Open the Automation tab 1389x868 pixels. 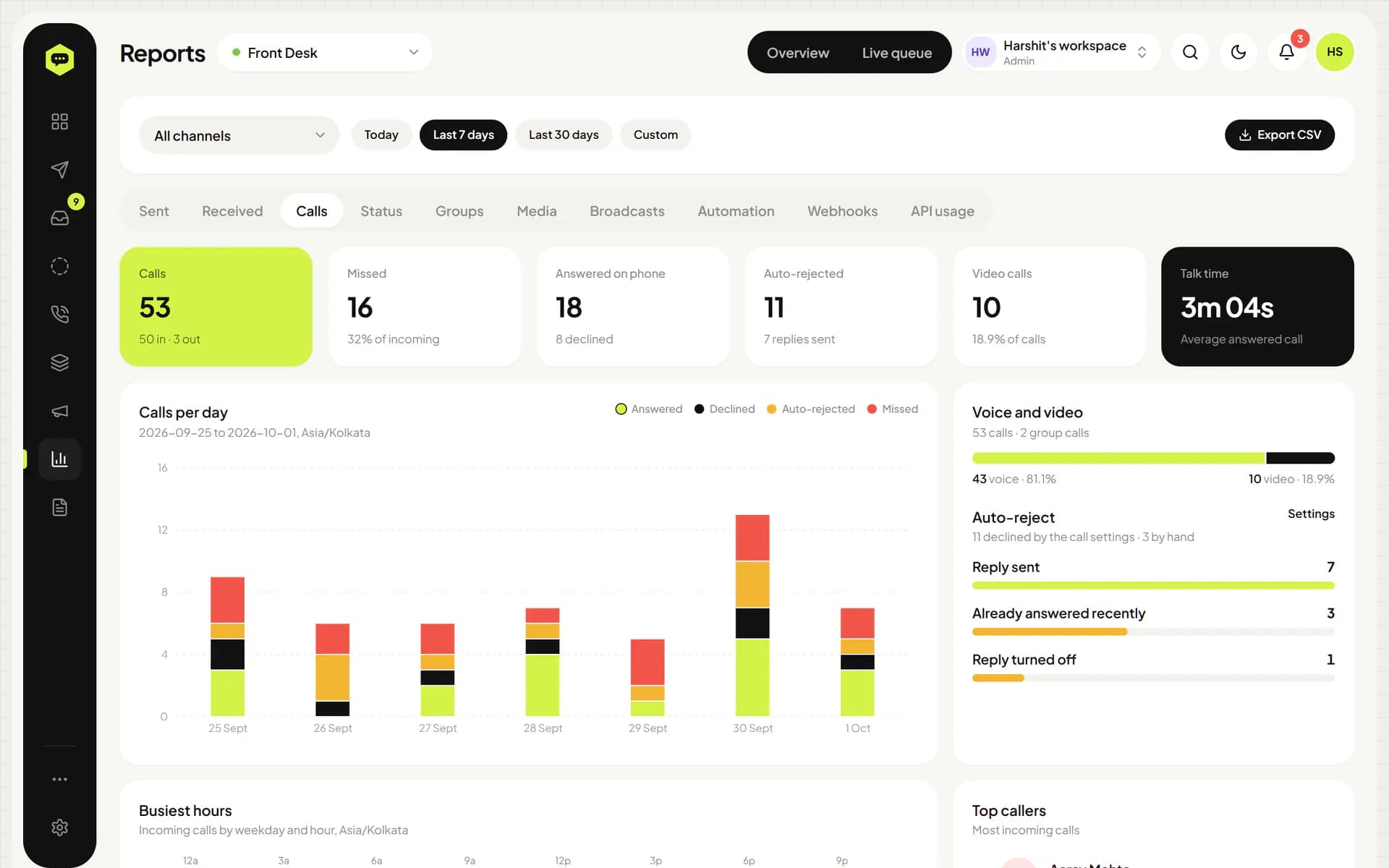point(736,211)
